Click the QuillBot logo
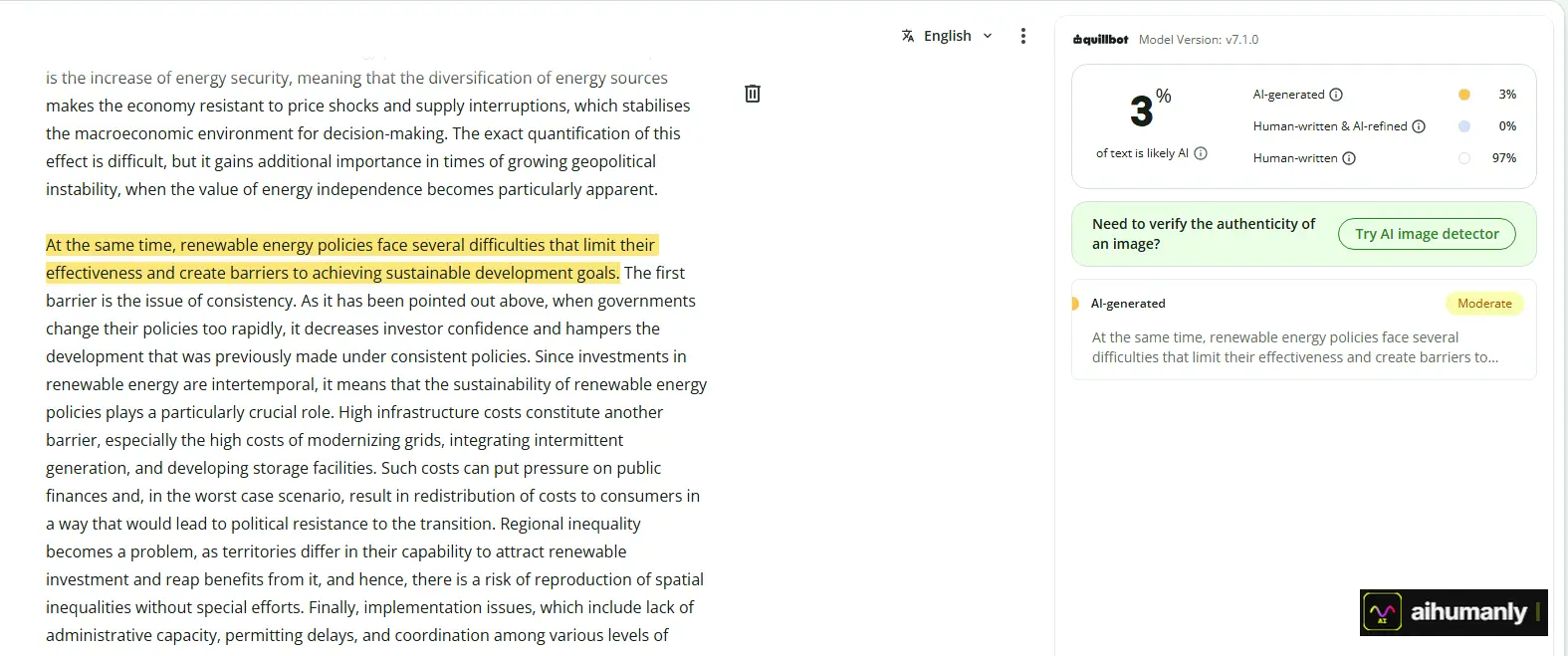1568x656 pixels. pos(1100,40)
